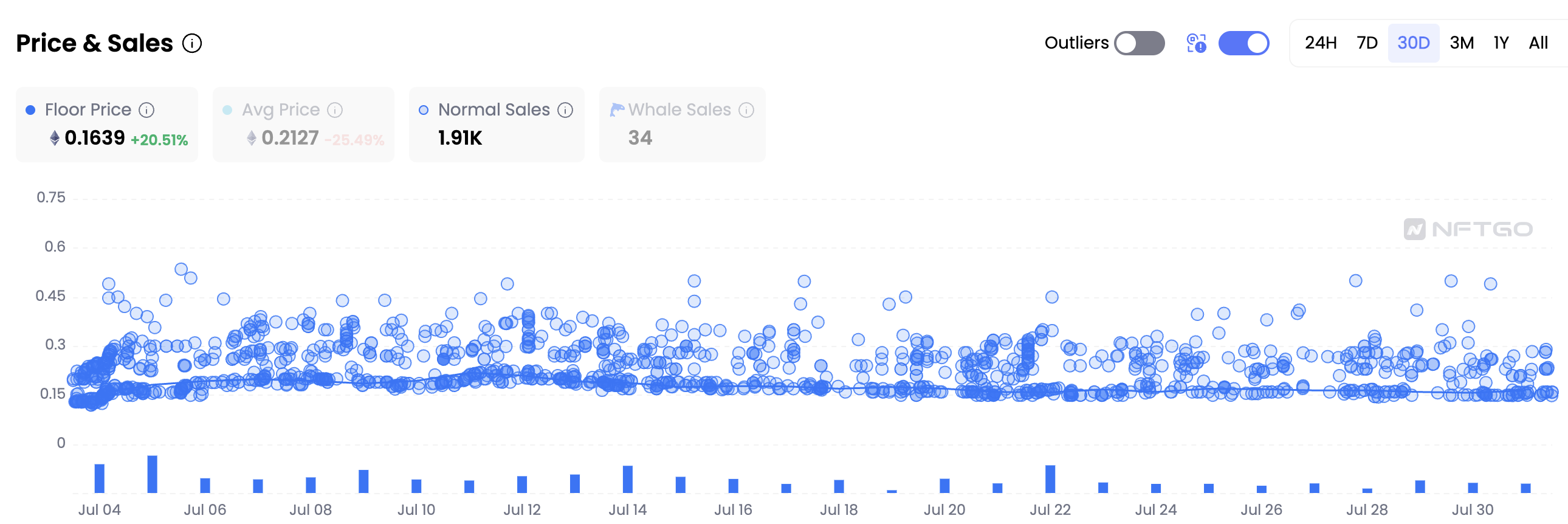
Task: Toggle the Outliers switch on
Action: [x=1140, y=43]
